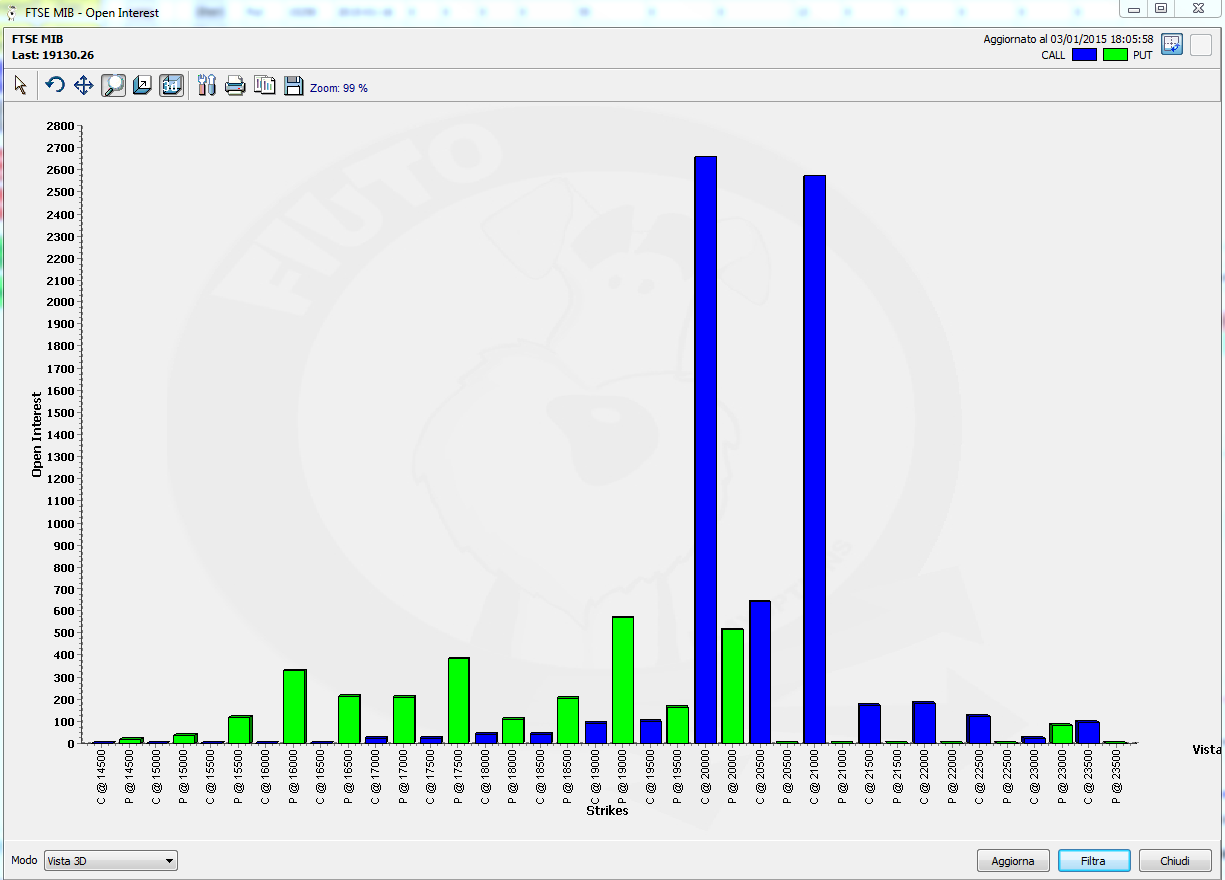Screen dimensions: 1225x880
Task: Pick the blue CALL color swatch
Action: click(1084, 55)
